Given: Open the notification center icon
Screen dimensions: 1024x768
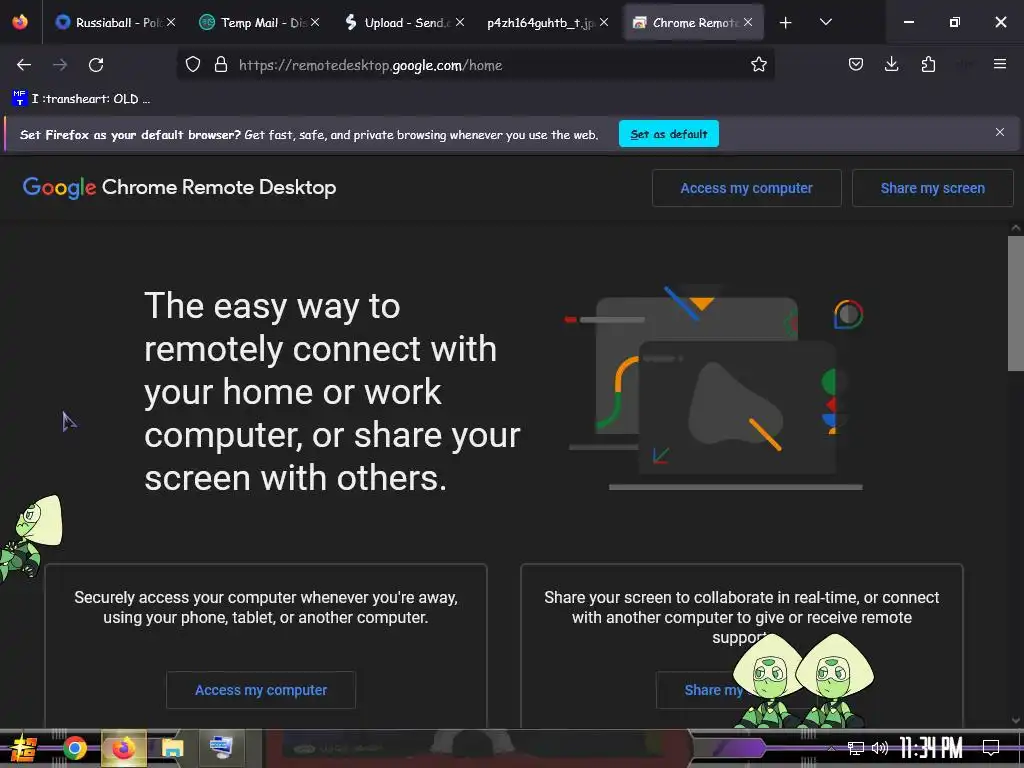Looking at the screenshot, I should (991, 748).
